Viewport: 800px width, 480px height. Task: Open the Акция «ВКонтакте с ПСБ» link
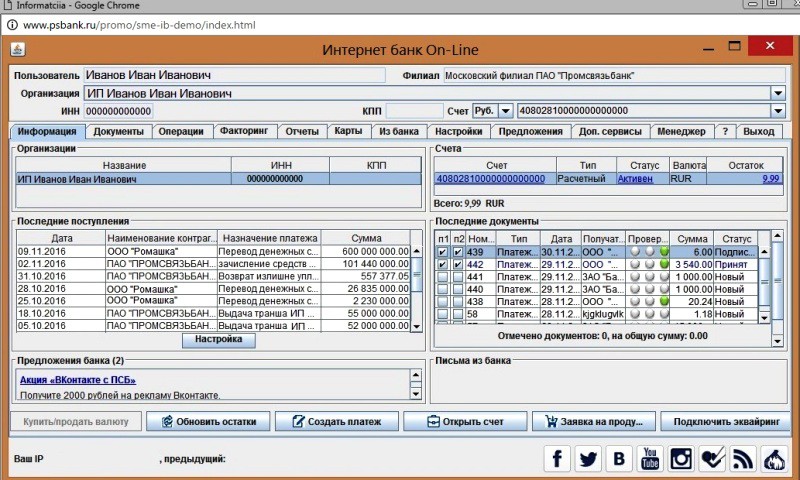coord(77,380)
